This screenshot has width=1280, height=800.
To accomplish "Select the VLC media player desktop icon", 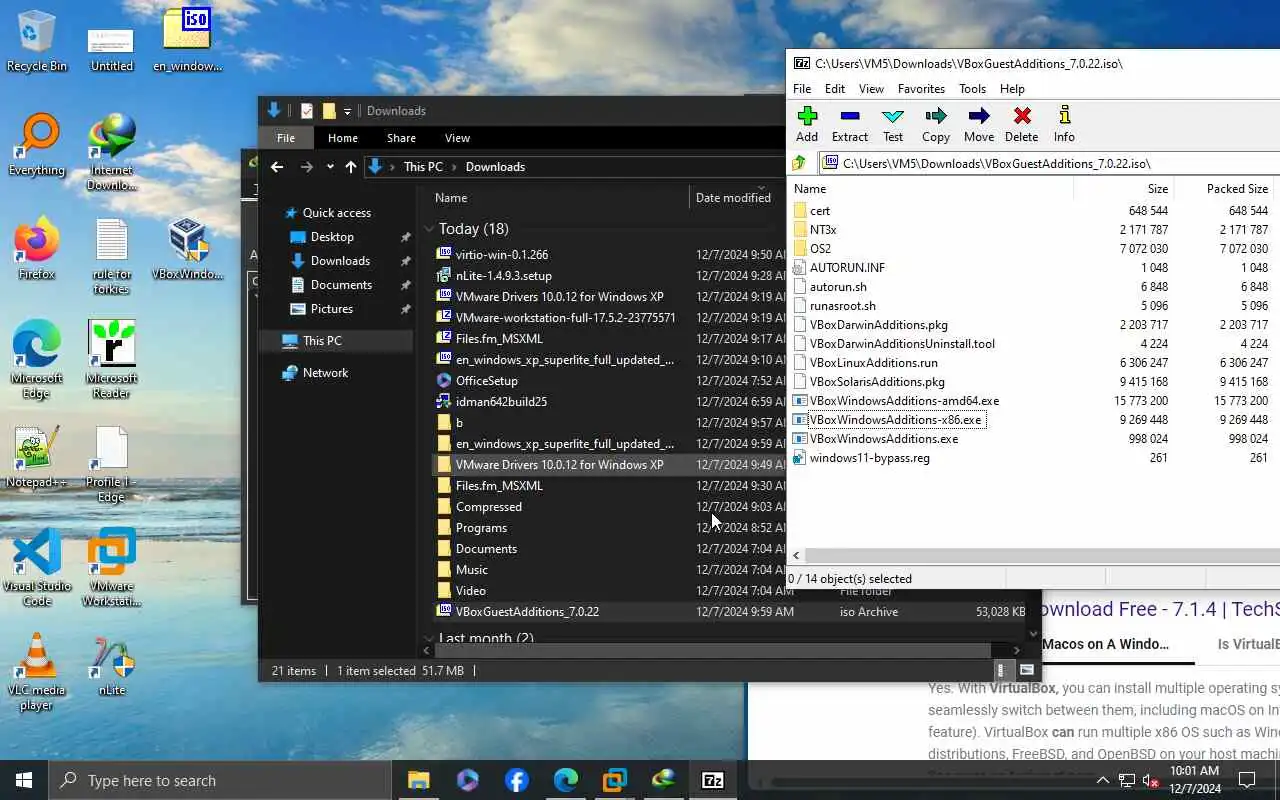I will tap(37, 673).
